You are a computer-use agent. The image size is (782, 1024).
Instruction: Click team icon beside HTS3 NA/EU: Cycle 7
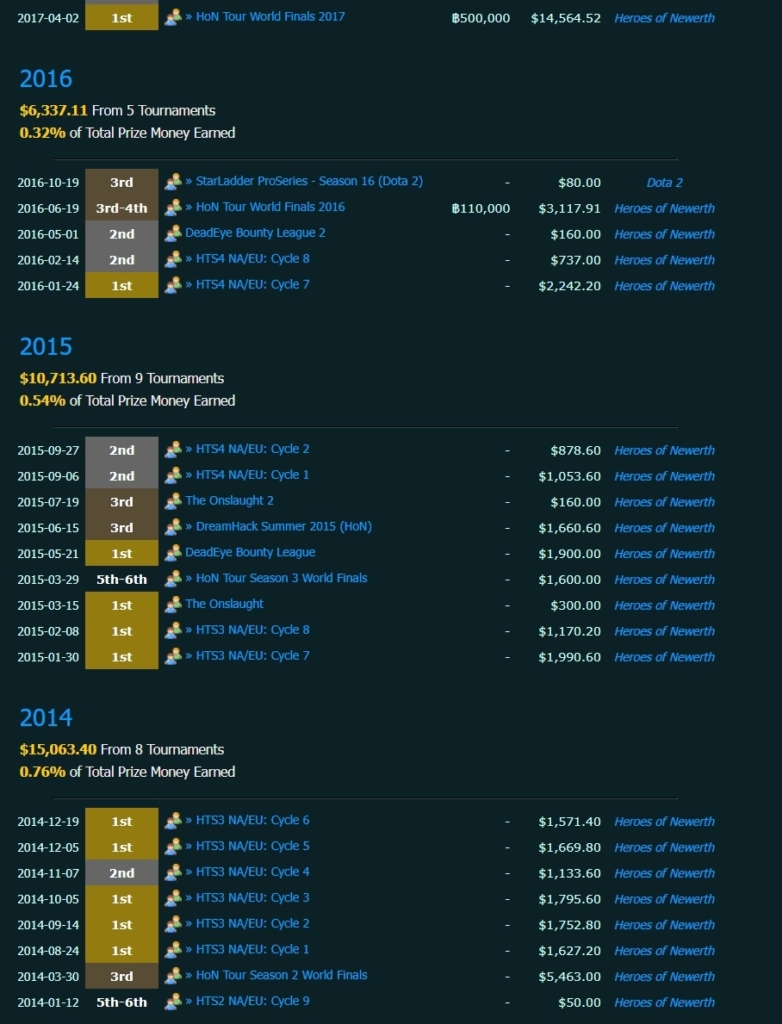pyautogui.click(x=172, y=656)
